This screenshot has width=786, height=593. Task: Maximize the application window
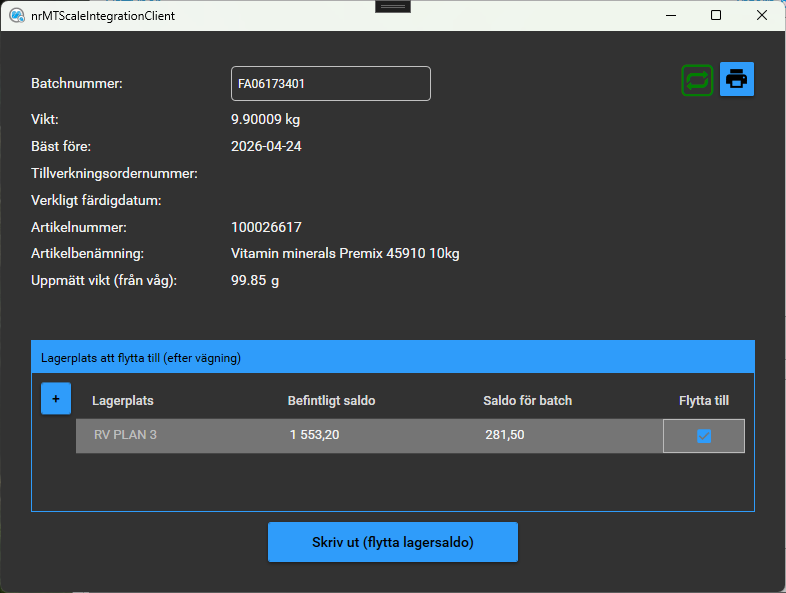(716, 16)
